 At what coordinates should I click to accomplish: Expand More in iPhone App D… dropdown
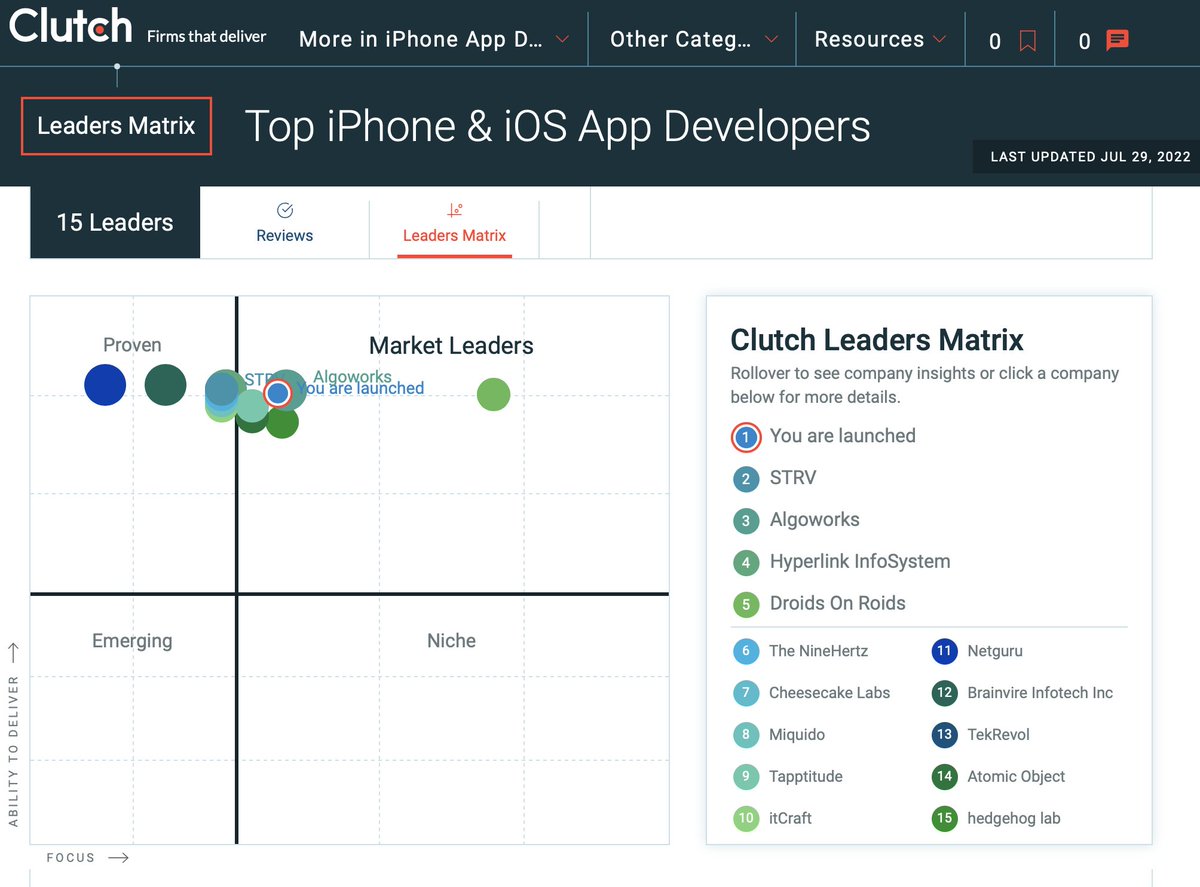tap(434, 40)
